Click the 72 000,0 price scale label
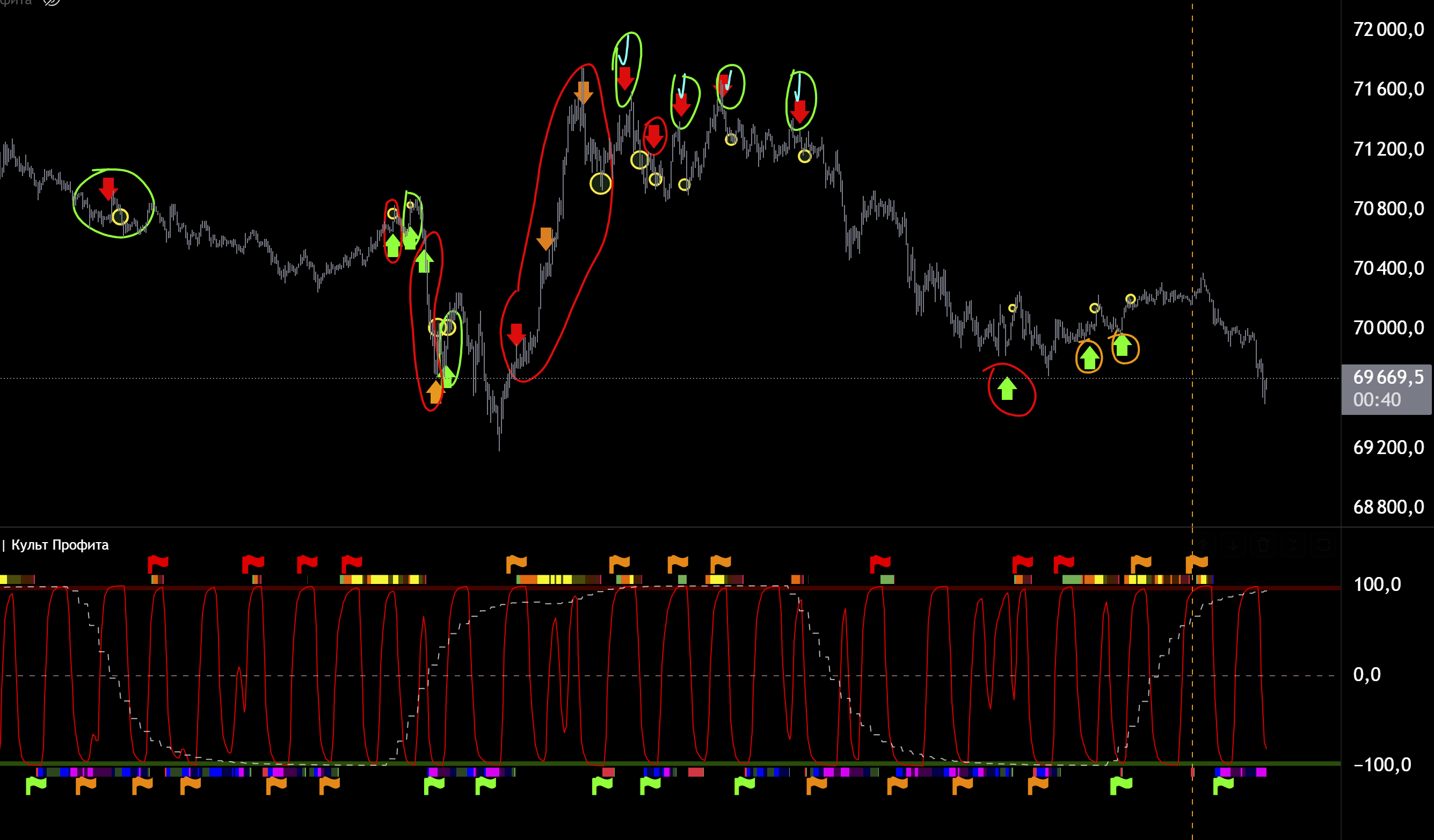1434x840 pixels. coord(1388,29)
